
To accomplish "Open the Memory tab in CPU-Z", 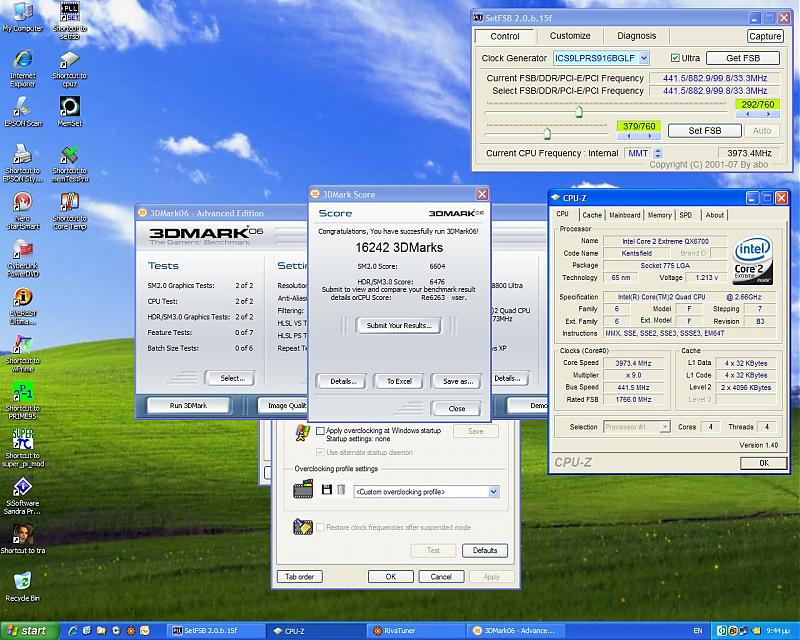I will tap(660, 215).
